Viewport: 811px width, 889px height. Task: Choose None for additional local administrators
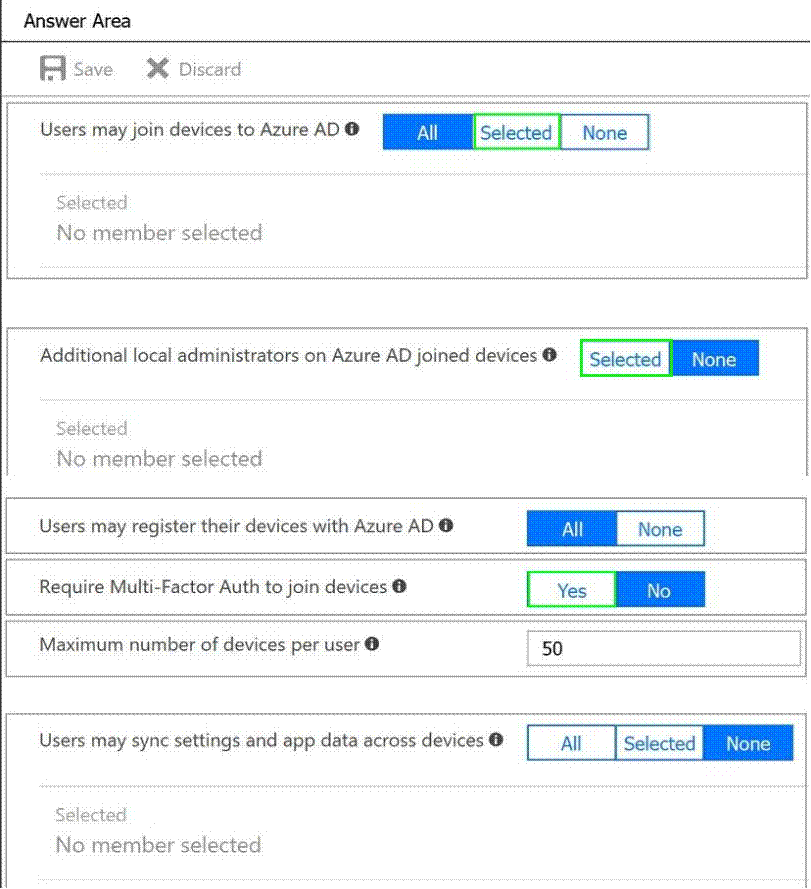714,359
